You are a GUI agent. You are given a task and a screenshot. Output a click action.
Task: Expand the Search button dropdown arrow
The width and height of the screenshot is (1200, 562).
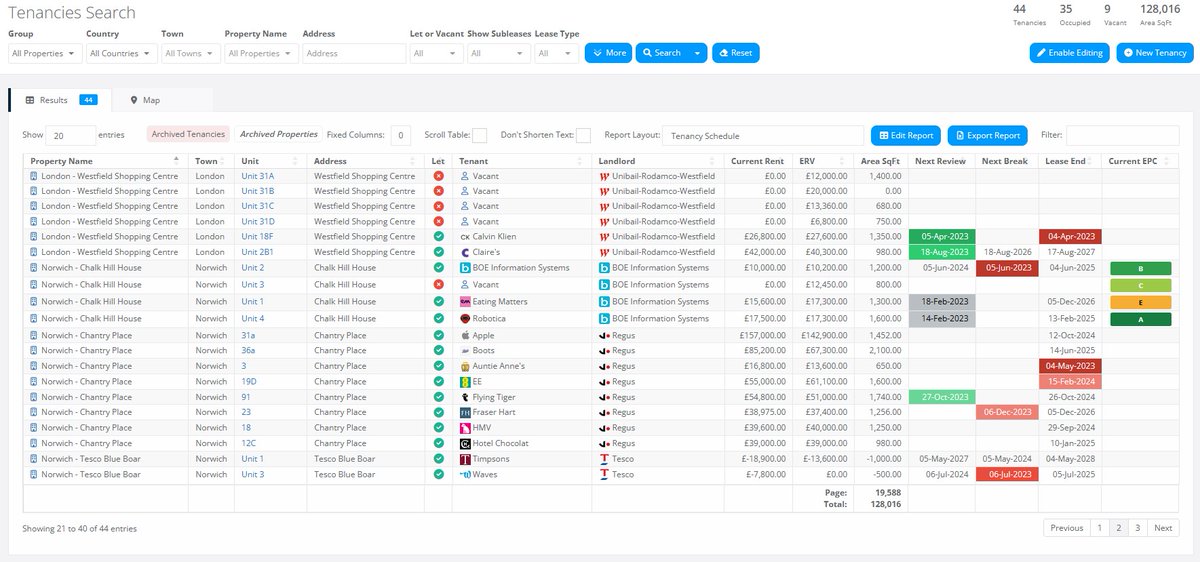point(697,53)
